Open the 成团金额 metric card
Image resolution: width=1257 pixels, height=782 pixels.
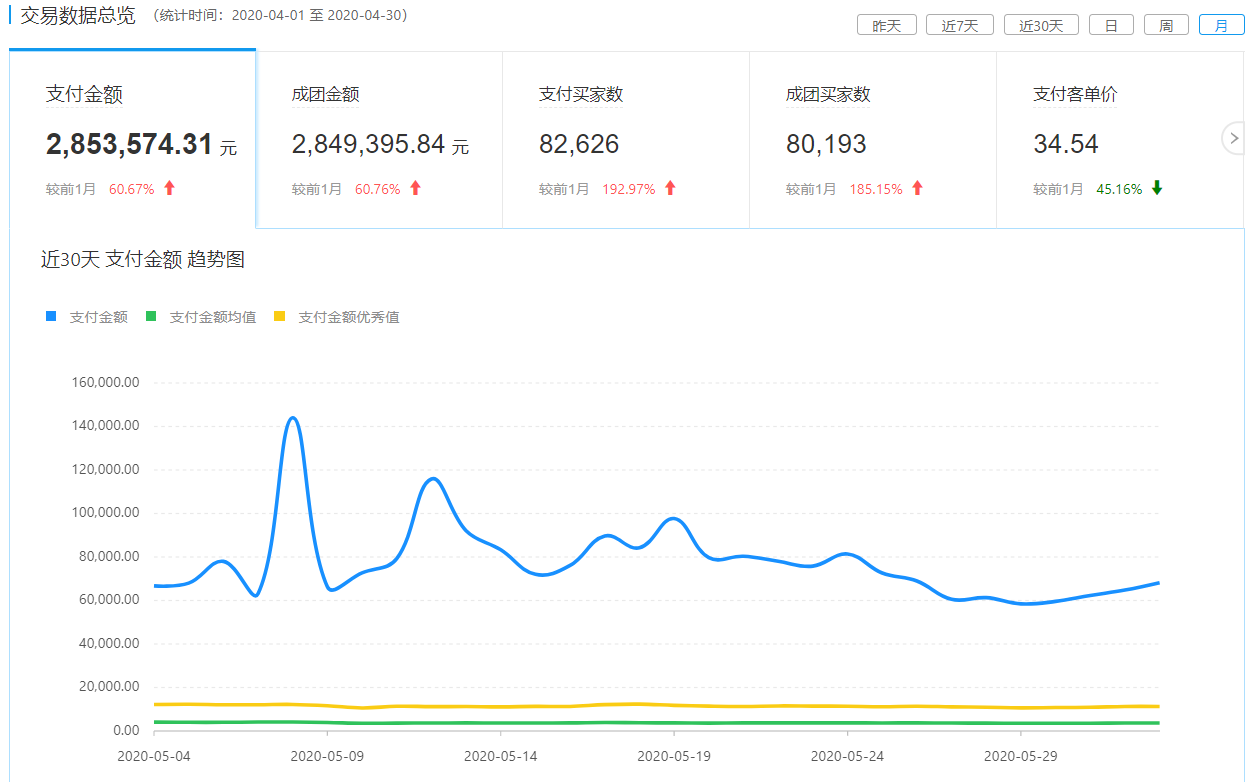379,140
